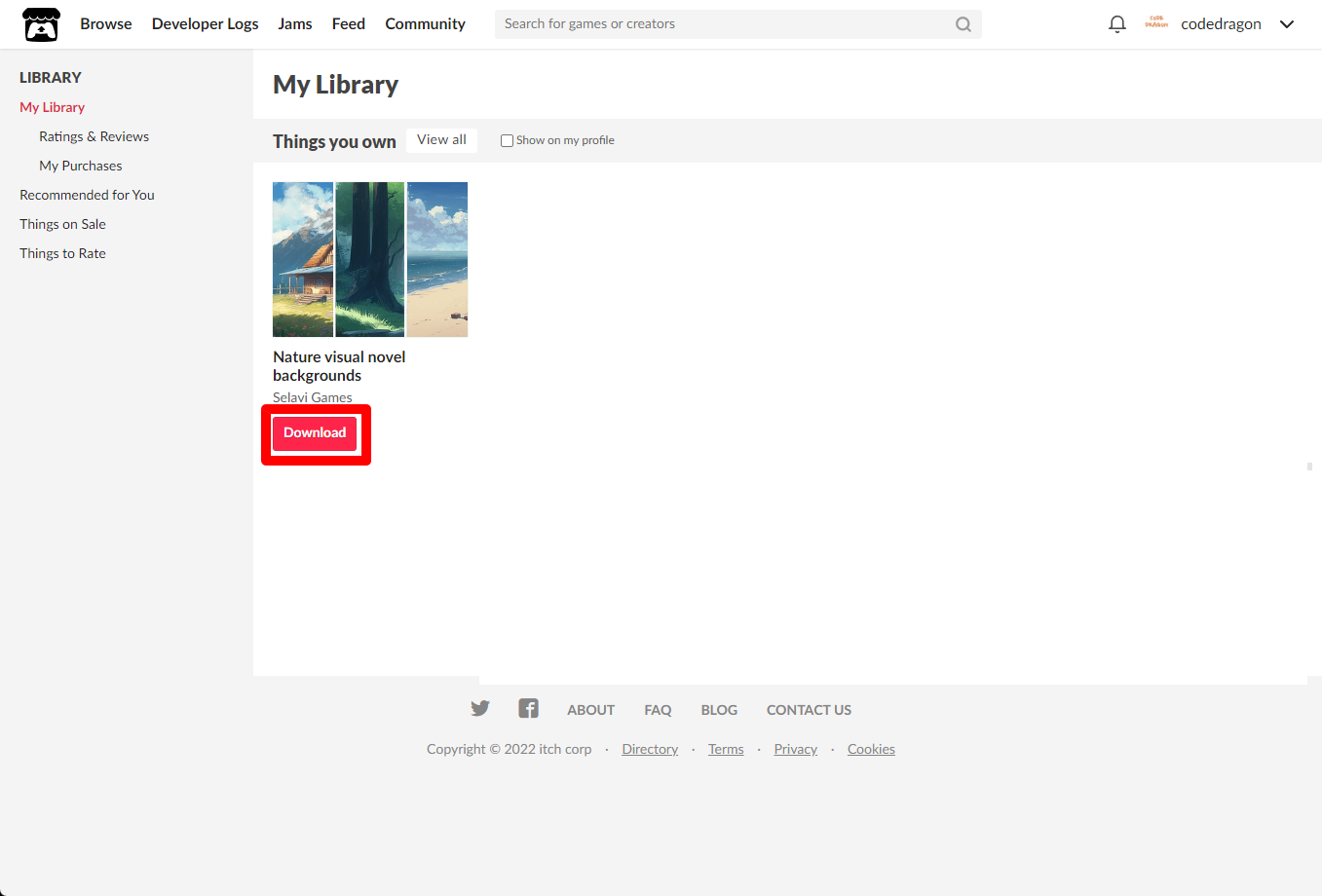Image resolution: width=1322 pixels, height=896 pixels.
Task: Open Things to Rate
Action: [63, 253]
